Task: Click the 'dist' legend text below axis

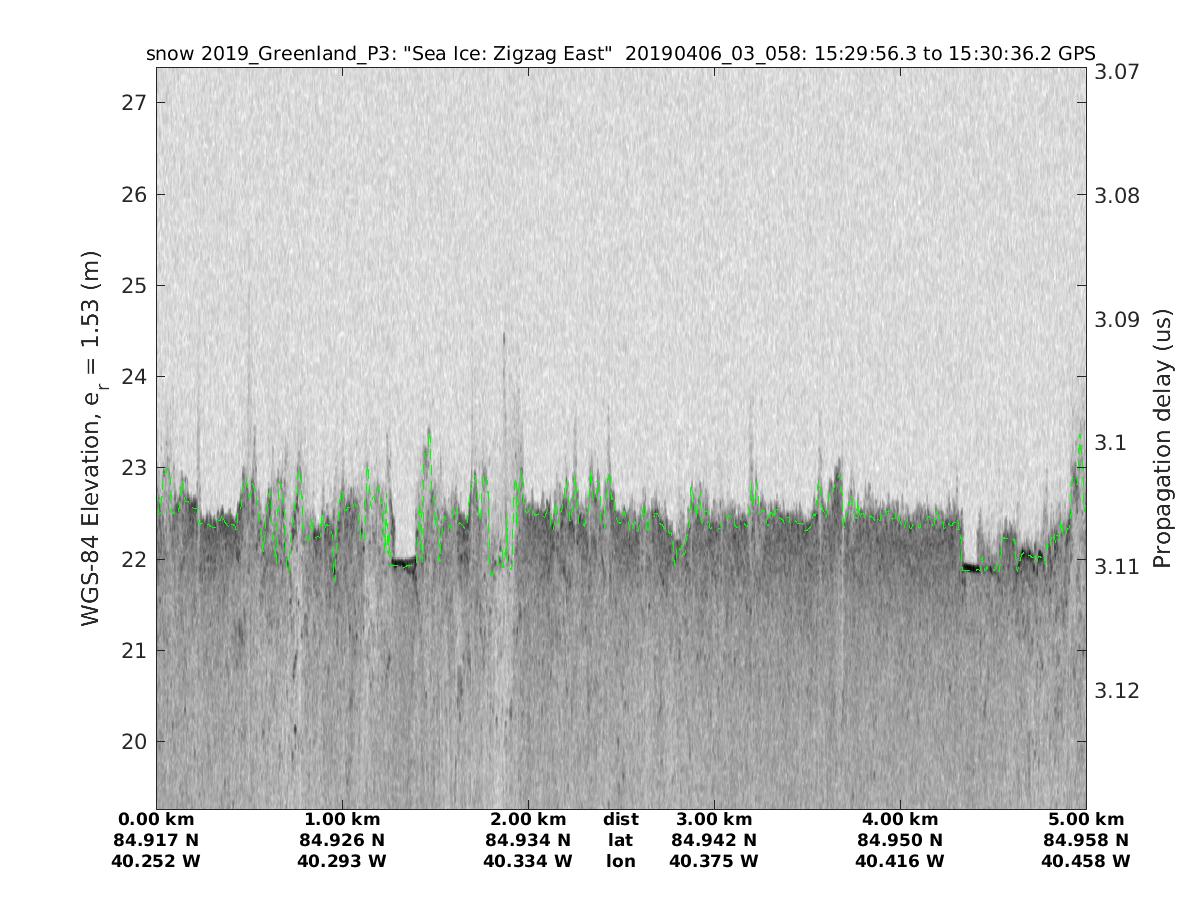Action: click(x=621, y=819)
